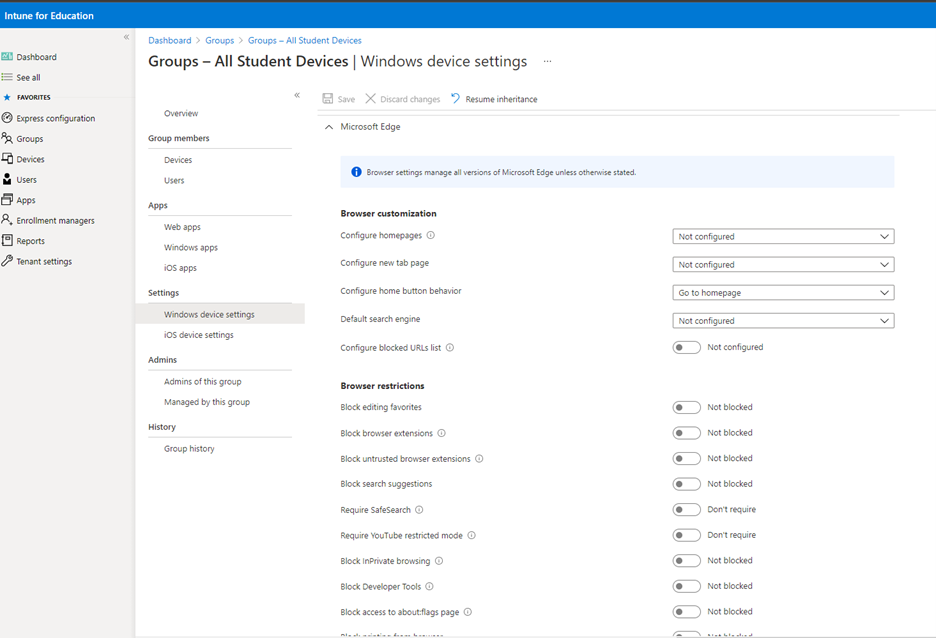The image size is (936, 638).
Task: Click the info icon beside Configure homepages
Action: click(x=431, y=236)
